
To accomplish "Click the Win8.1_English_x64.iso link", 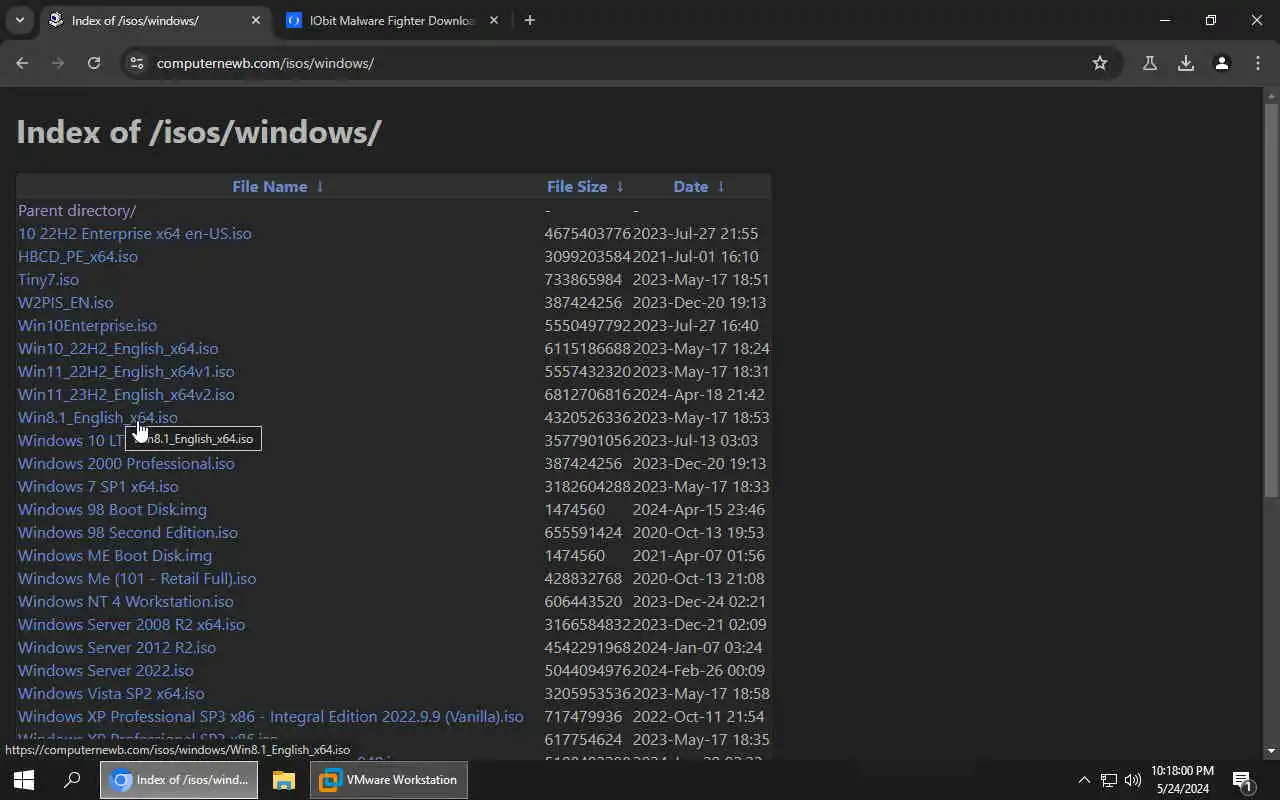I will (98, 417).
